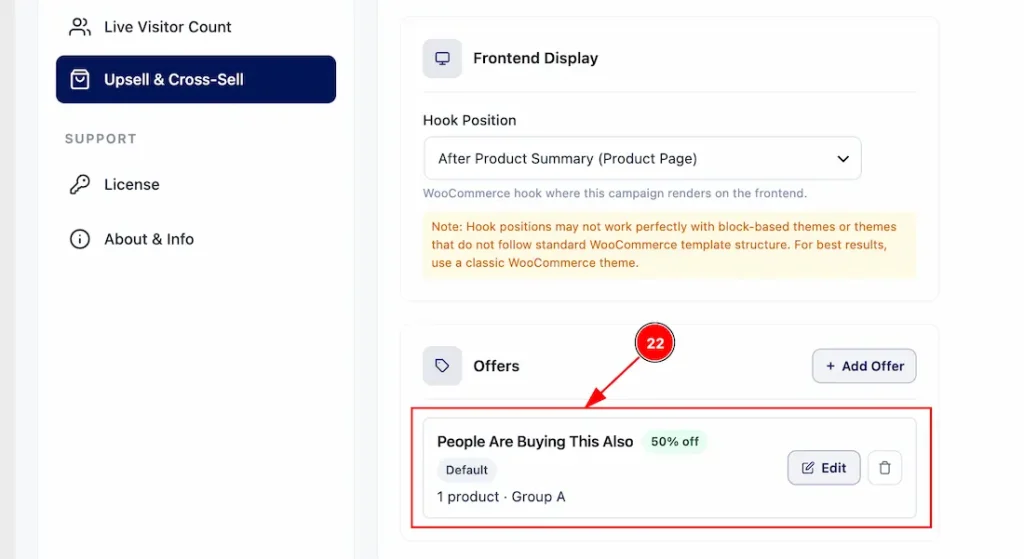Viewport: 1024px width, 559px height.
Task: Click the shopping bag icon in Upsell & Cross-Sell
Action: [x=80, y=80]
